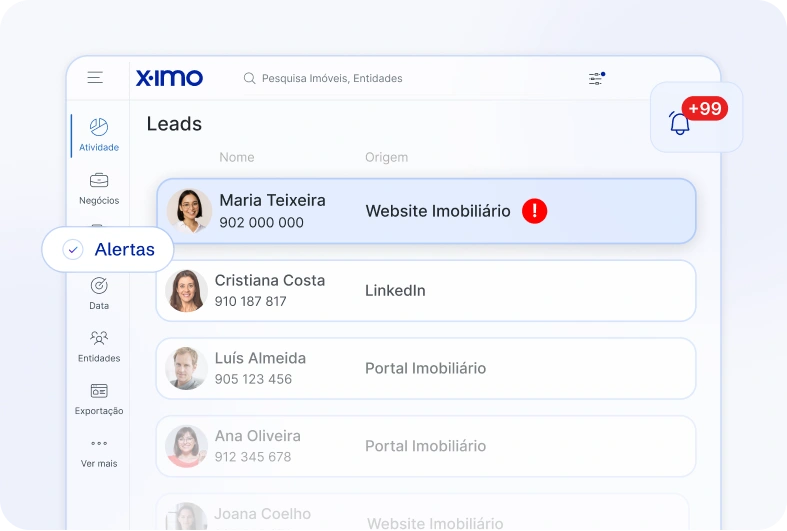The width and height of the screenshot is (787, 531).
Task: Click the Alertas pill label
Action: [x=124, y=249]
